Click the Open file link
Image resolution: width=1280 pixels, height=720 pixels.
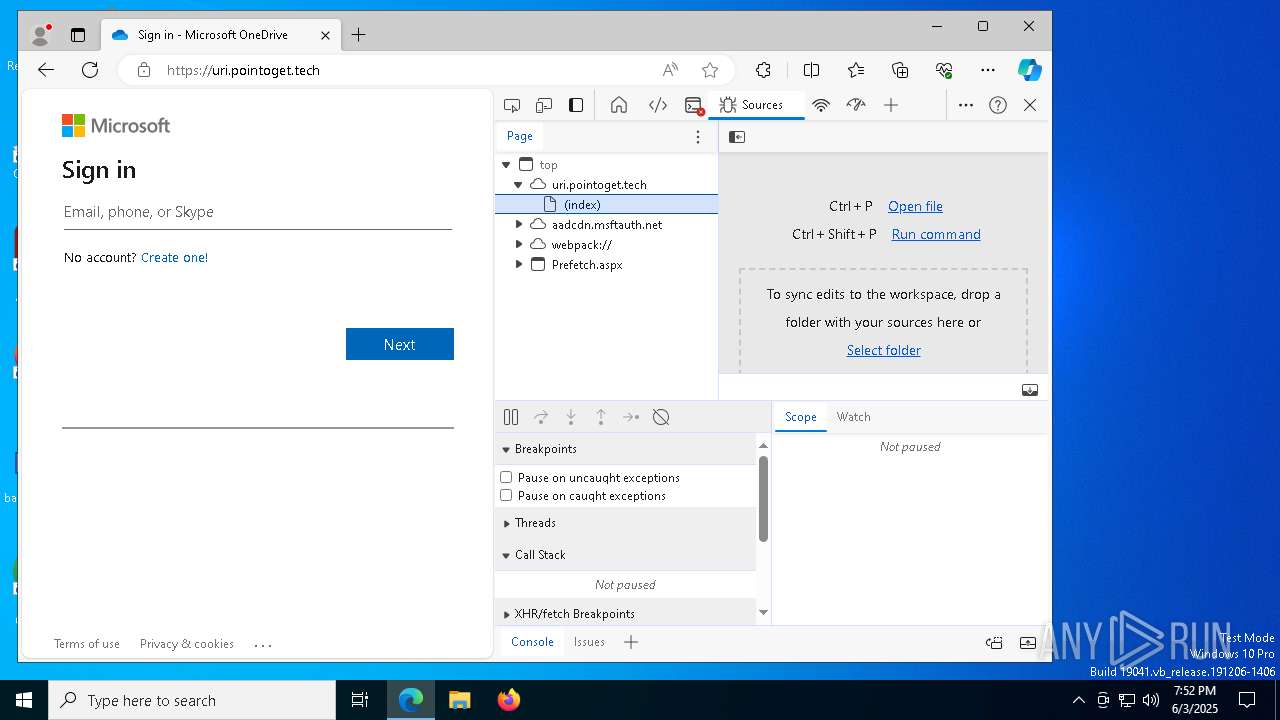point(915,206)
